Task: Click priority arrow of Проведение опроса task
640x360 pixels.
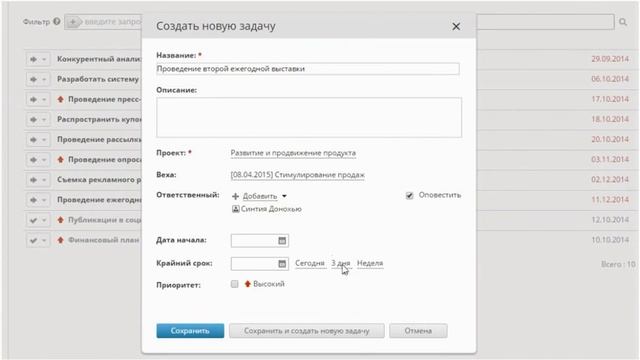Action: (60, 160)
